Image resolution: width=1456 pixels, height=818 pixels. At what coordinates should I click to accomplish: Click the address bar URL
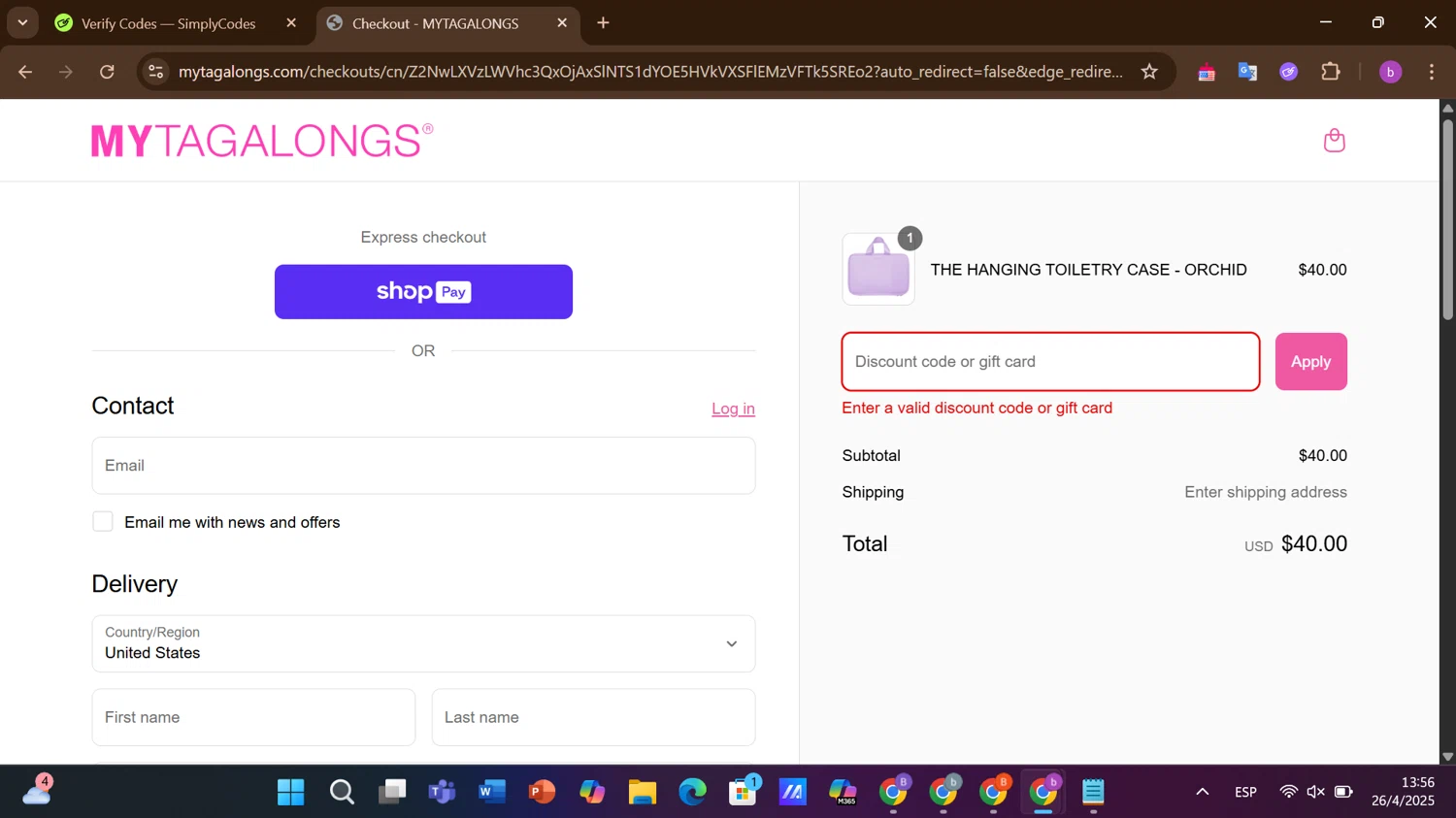650,72
